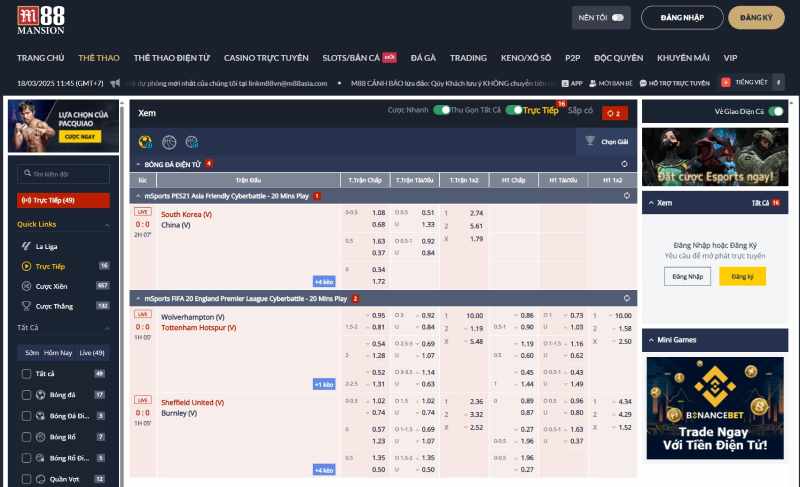Image resolution: width=800 pixels, height=487 pixels.
Task: Click LIVE badge for Wolverhampton match
Action: pos(142,314)
